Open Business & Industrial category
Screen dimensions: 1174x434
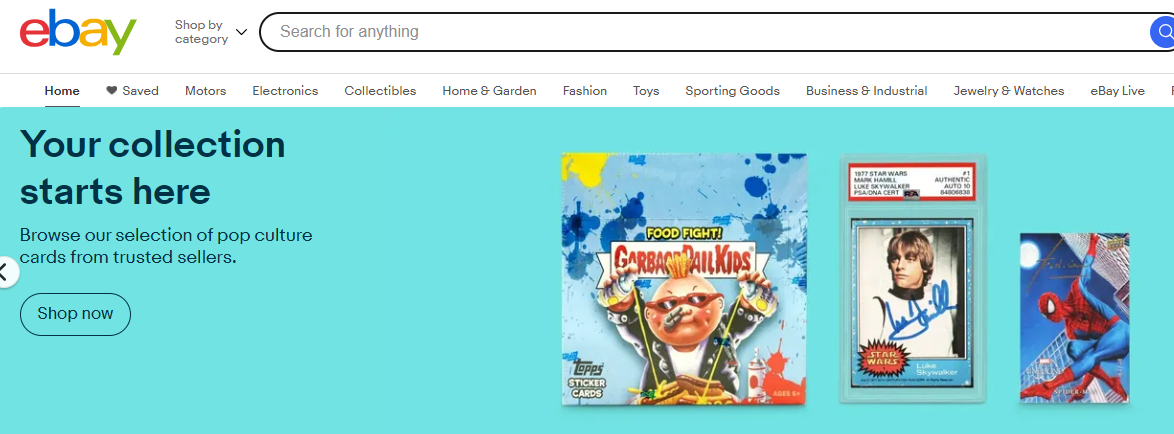866,91
